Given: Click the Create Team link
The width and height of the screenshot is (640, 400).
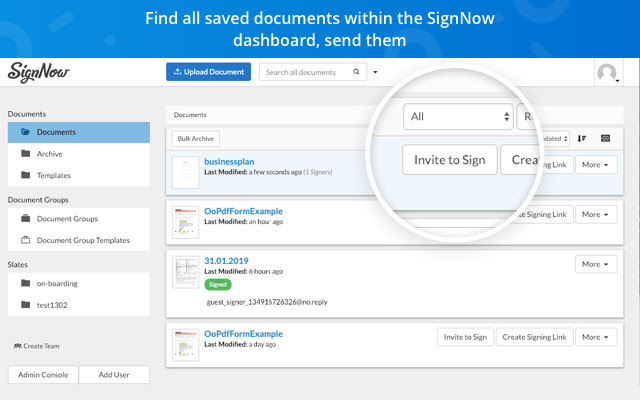Looking at the screenshot, I should pos(37,346).
